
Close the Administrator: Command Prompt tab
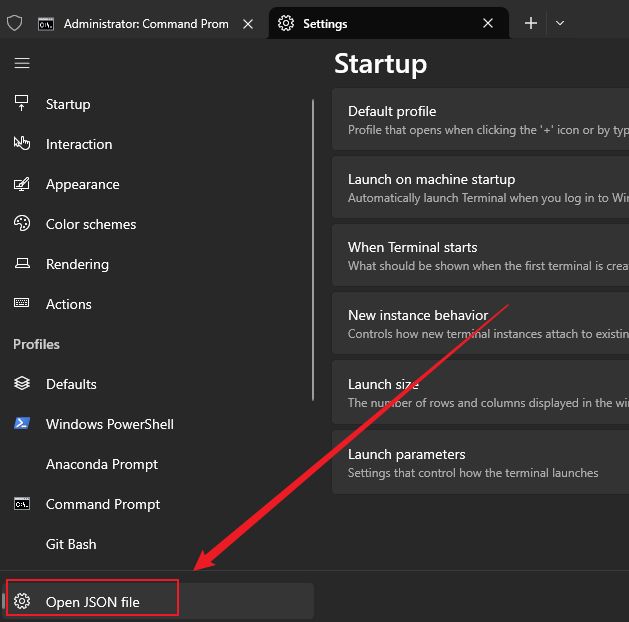point(248,24)
